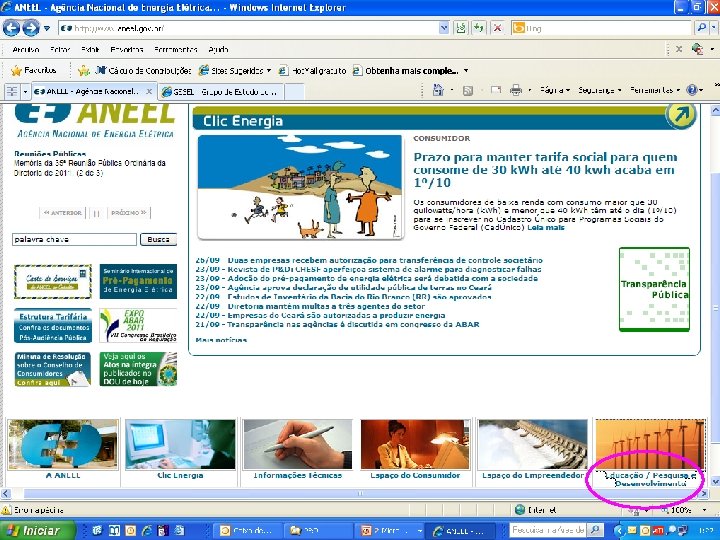Click the RSS Feeds icon in command bar
This screenshot has width=720, height=540.
467,91
